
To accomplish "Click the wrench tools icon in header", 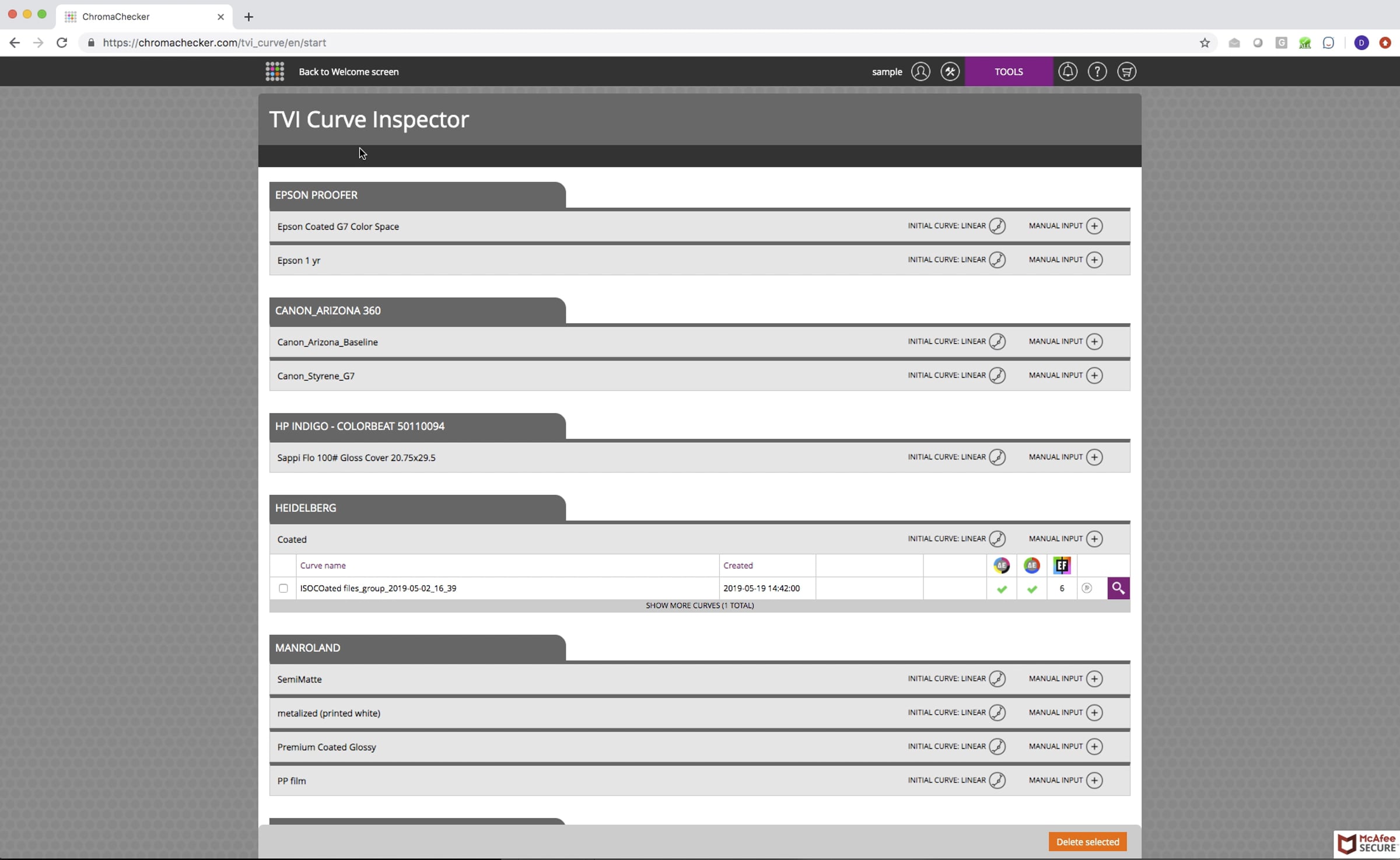I will pyautogui.click(x=950, y=72).
